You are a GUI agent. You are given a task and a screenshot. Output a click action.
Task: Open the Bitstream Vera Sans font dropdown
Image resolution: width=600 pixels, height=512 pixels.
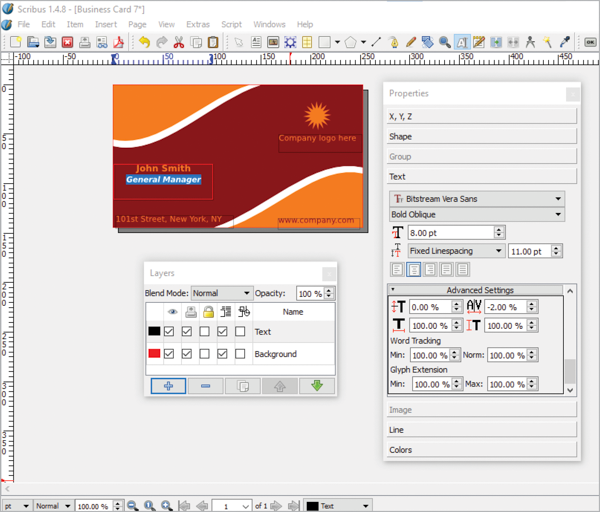pos(477,199)
